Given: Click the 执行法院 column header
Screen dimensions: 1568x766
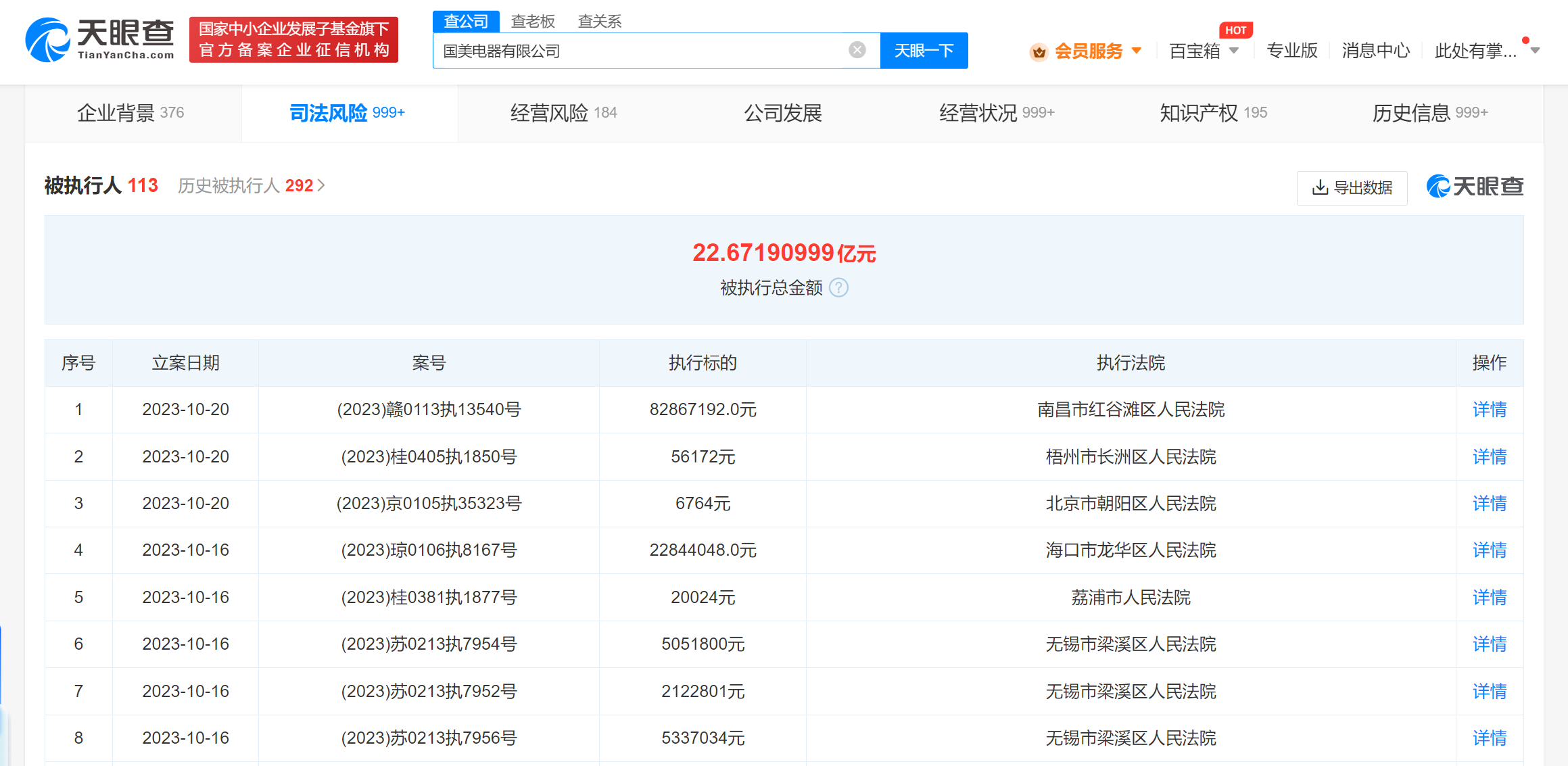Looking at the screenshot, I should click(x=1131, y=363).
